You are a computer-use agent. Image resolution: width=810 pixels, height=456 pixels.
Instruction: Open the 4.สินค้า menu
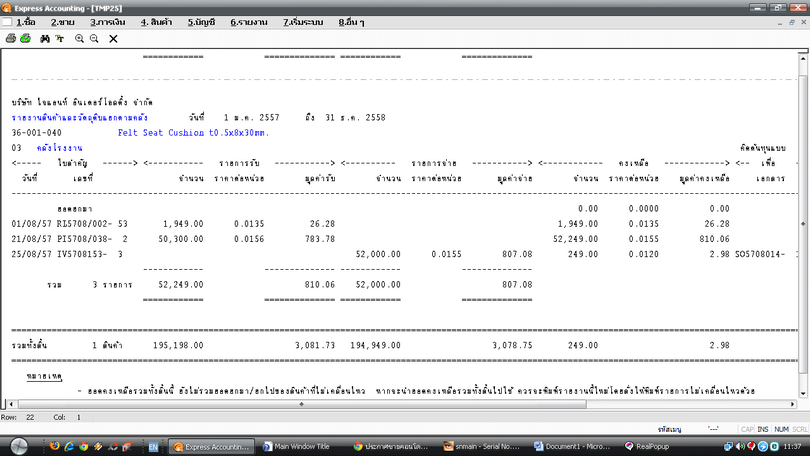[156, 22]
